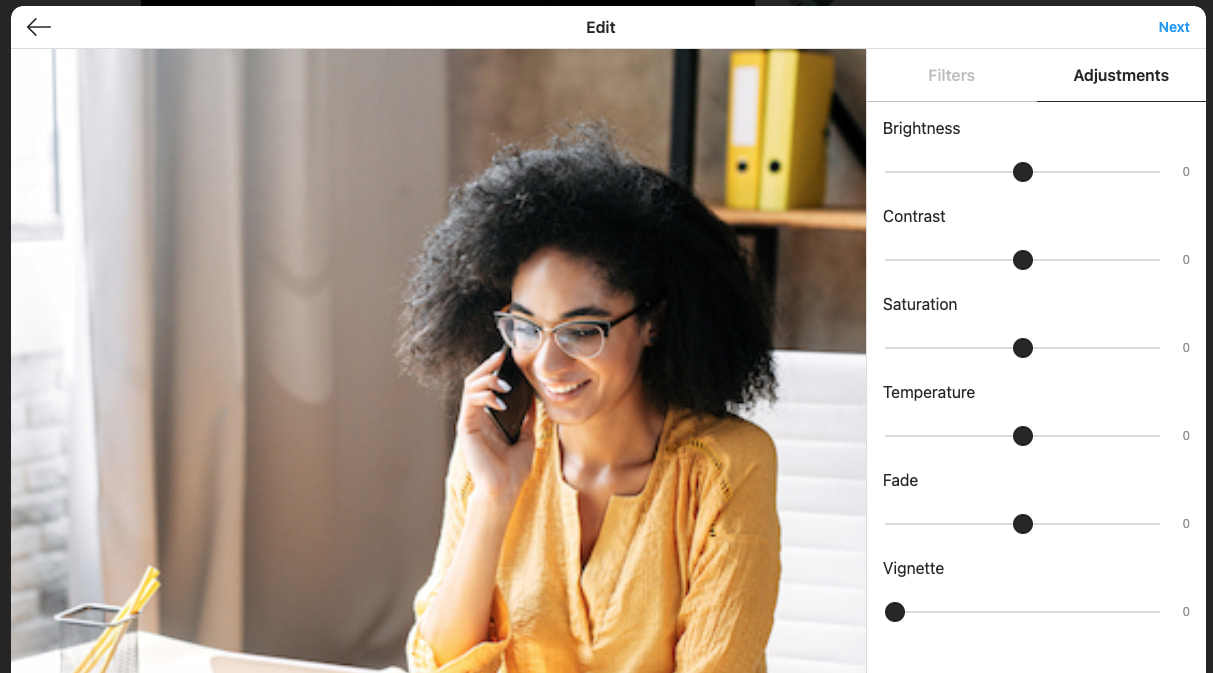This screenshot has height=673, width=1213.
Task: Click left end of the Contrast track
Action: coord(889,260)
